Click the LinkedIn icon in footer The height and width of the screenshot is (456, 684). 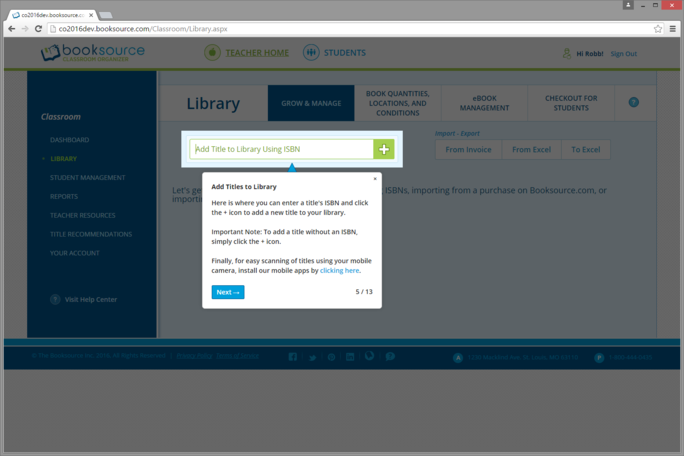(x=350, y=357)
